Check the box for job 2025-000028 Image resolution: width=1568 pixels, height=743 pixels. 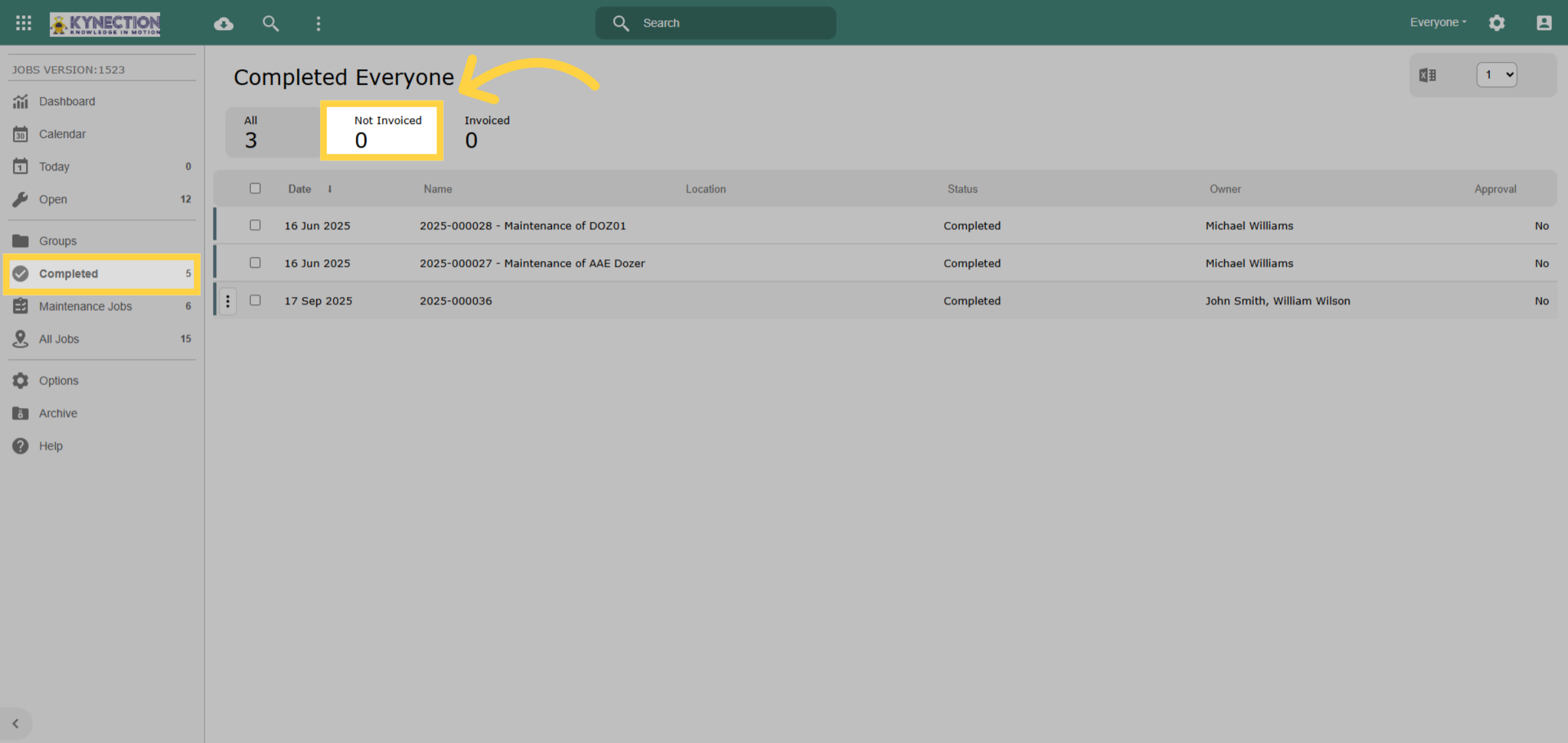pyautogui.click(x=255, y=225)
